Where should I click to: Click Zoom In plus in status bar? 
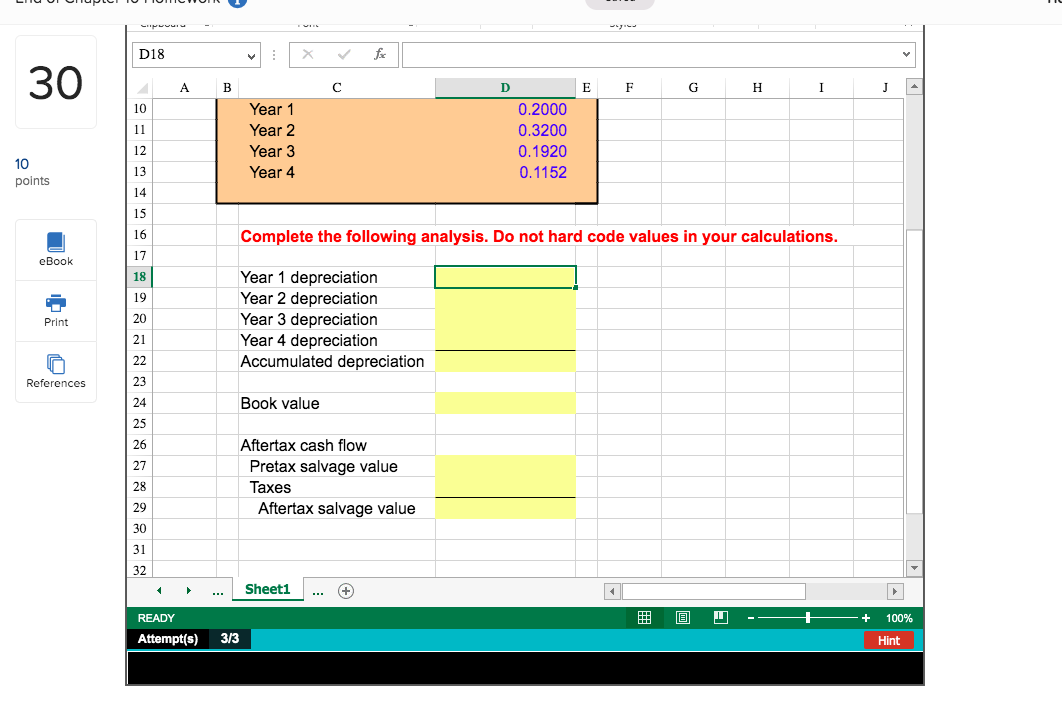pyautogui.click(x=866, y=617)
